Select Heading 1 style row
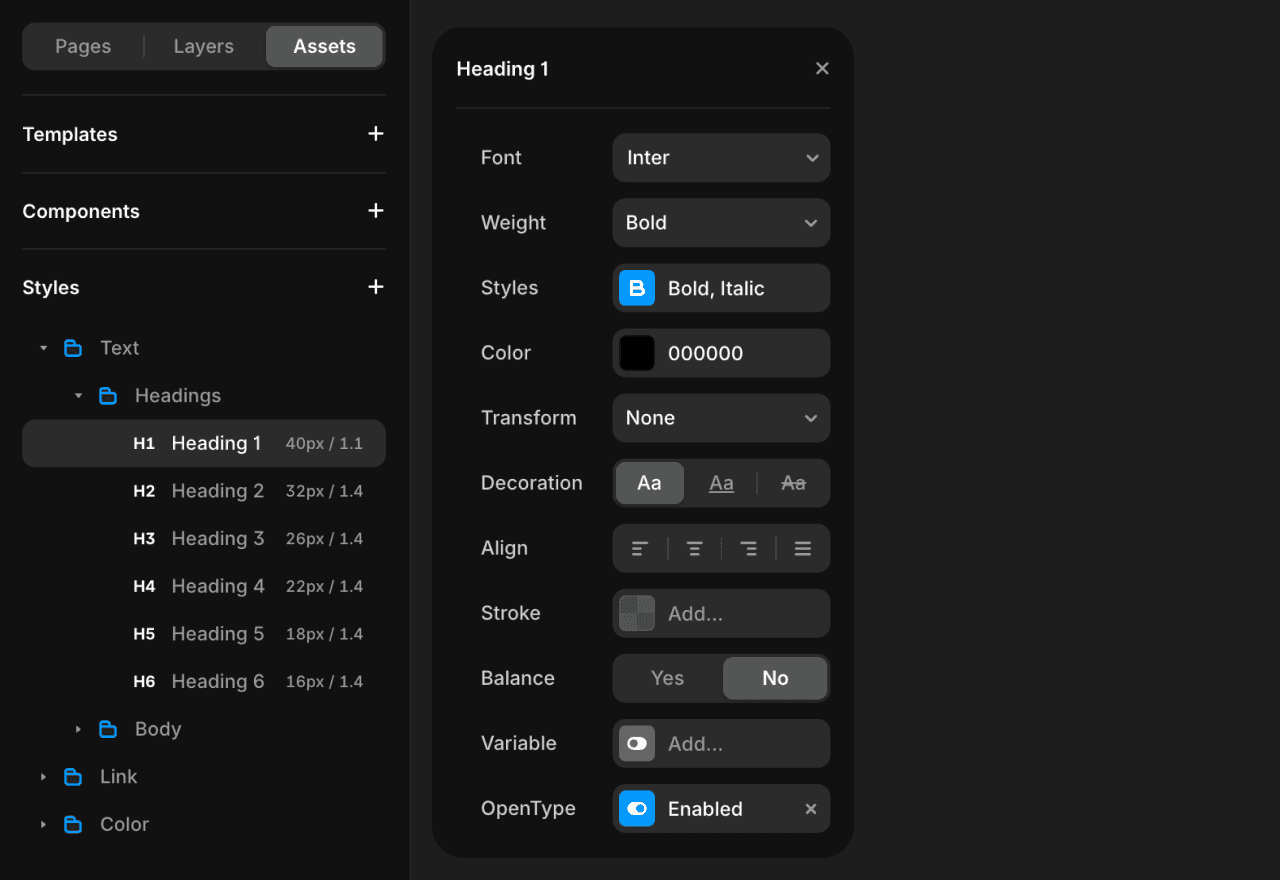The width and height of the screenshot is (1280, 880). point(204,443)
